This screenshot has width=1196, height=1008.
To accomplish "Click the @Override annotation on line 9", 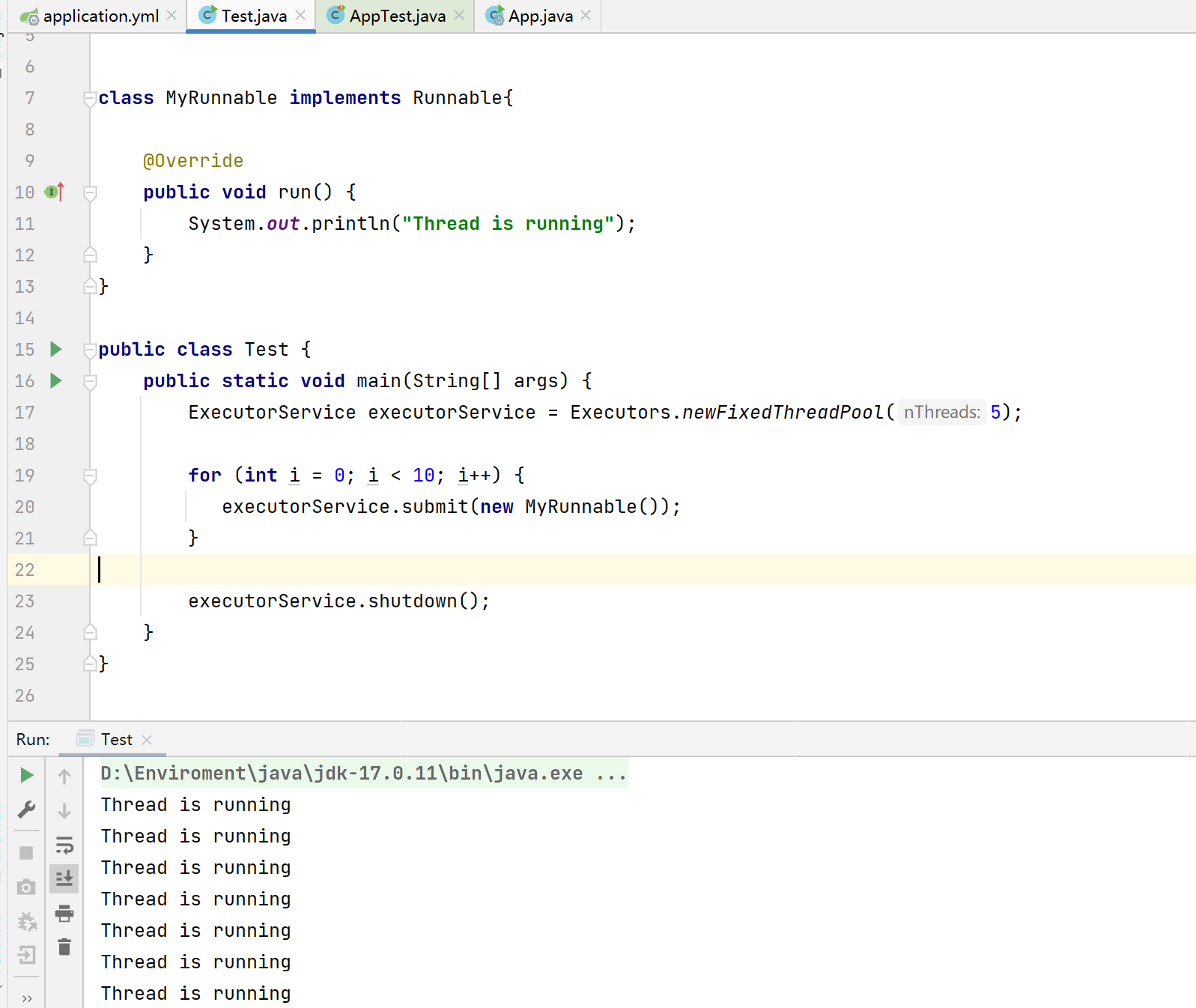I will (193, 161).
